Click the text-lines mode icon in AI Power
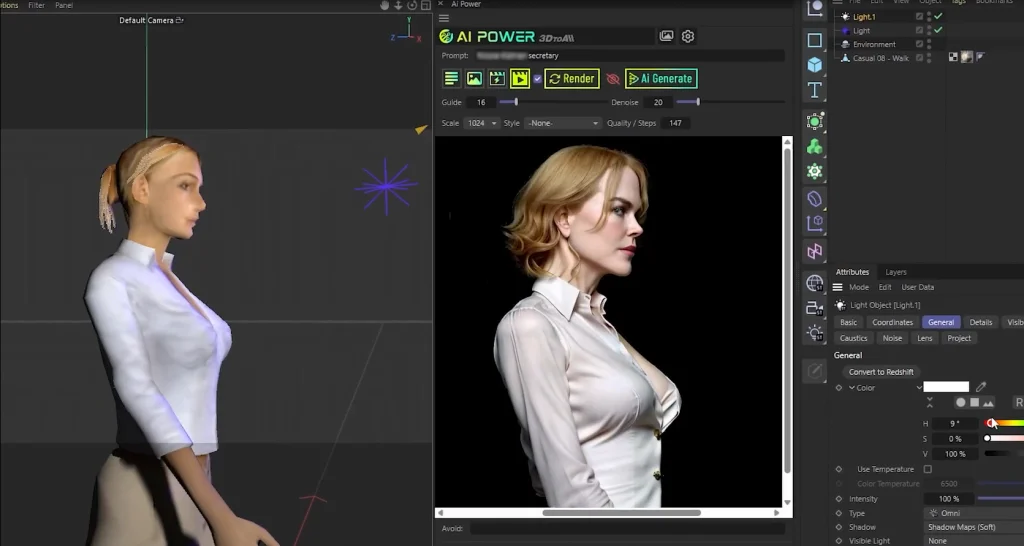Image resolution: width=1024 pixels, height=546 pixels. click(451, 78)
